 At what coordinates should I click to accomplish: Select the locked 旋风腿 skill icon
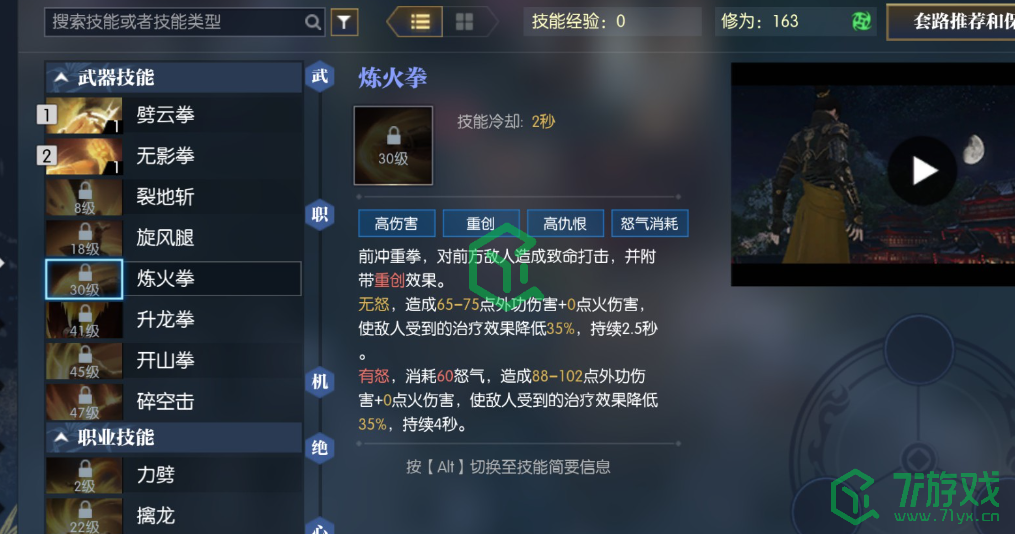[84, 238]
